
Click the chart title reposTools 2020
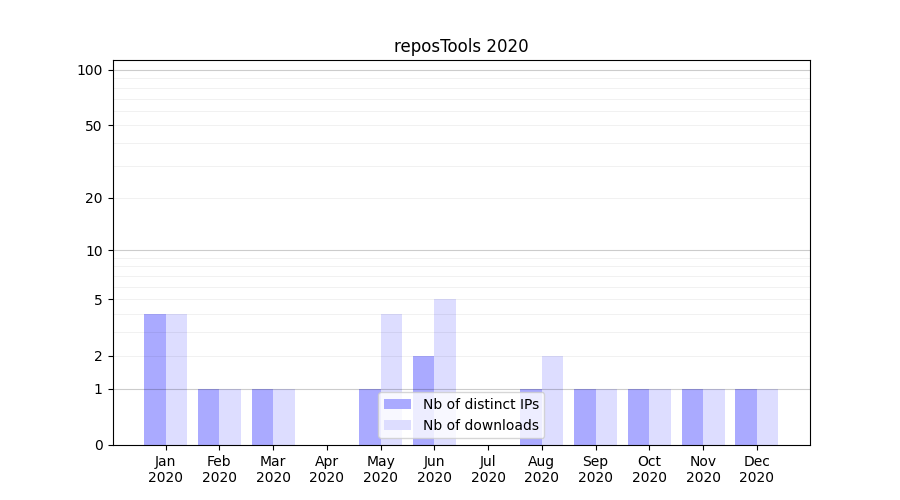click(461, 46)
